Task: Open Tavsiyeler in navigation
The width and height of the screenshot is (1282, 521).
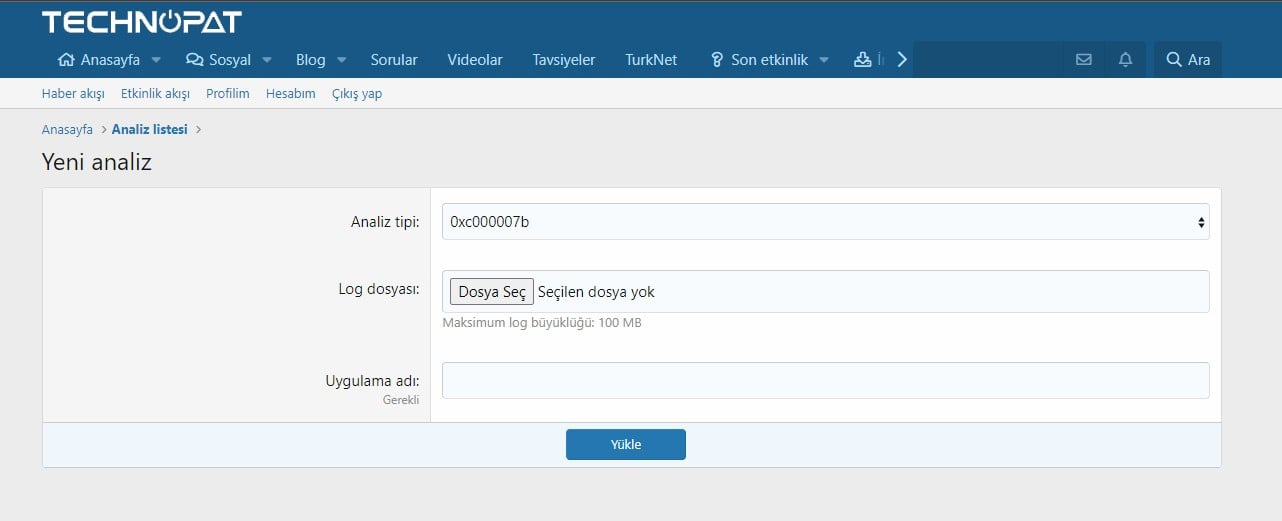Action: (564, 60)
